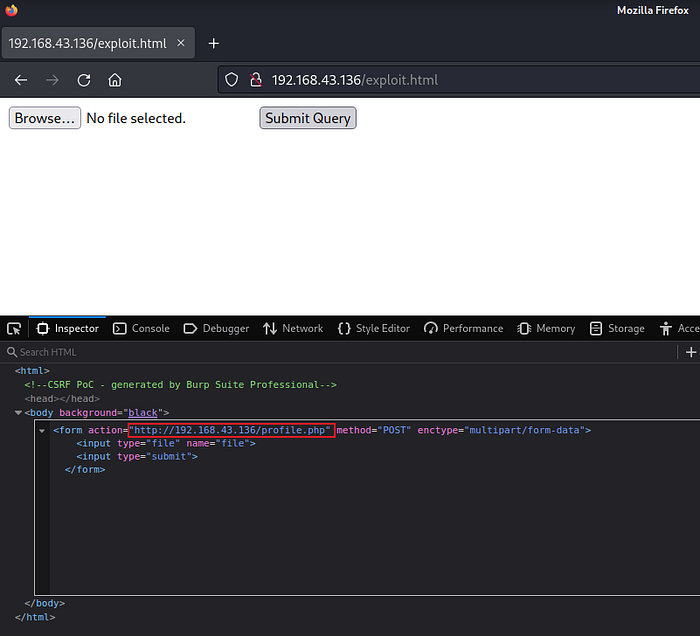Click the tracking protection shield icon
The width and height of the screenshot is (700, 636).
coord(231,80)
